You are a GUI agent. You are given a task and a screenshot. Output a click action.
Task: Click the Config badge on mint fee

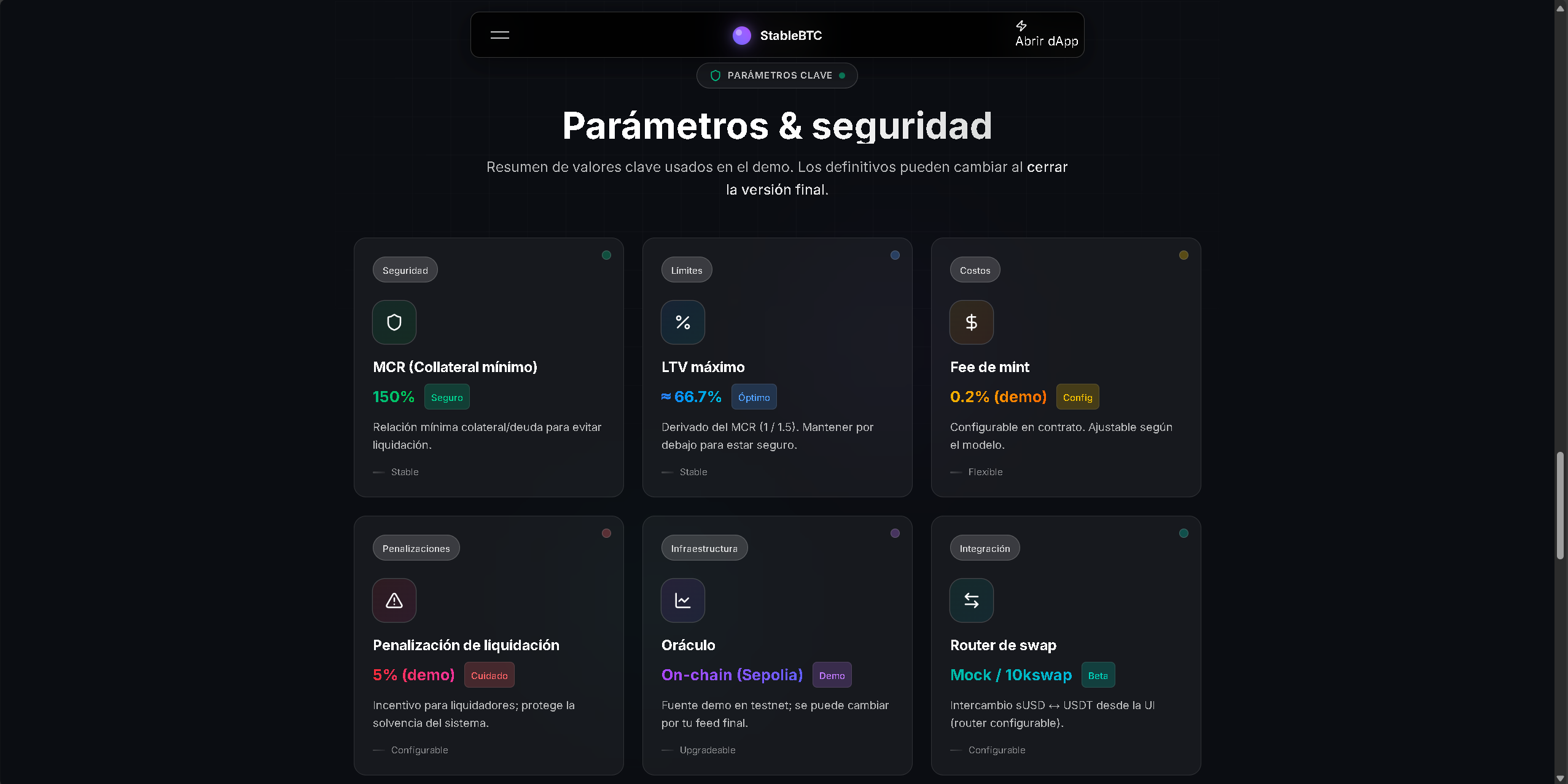coord(1077,397)
